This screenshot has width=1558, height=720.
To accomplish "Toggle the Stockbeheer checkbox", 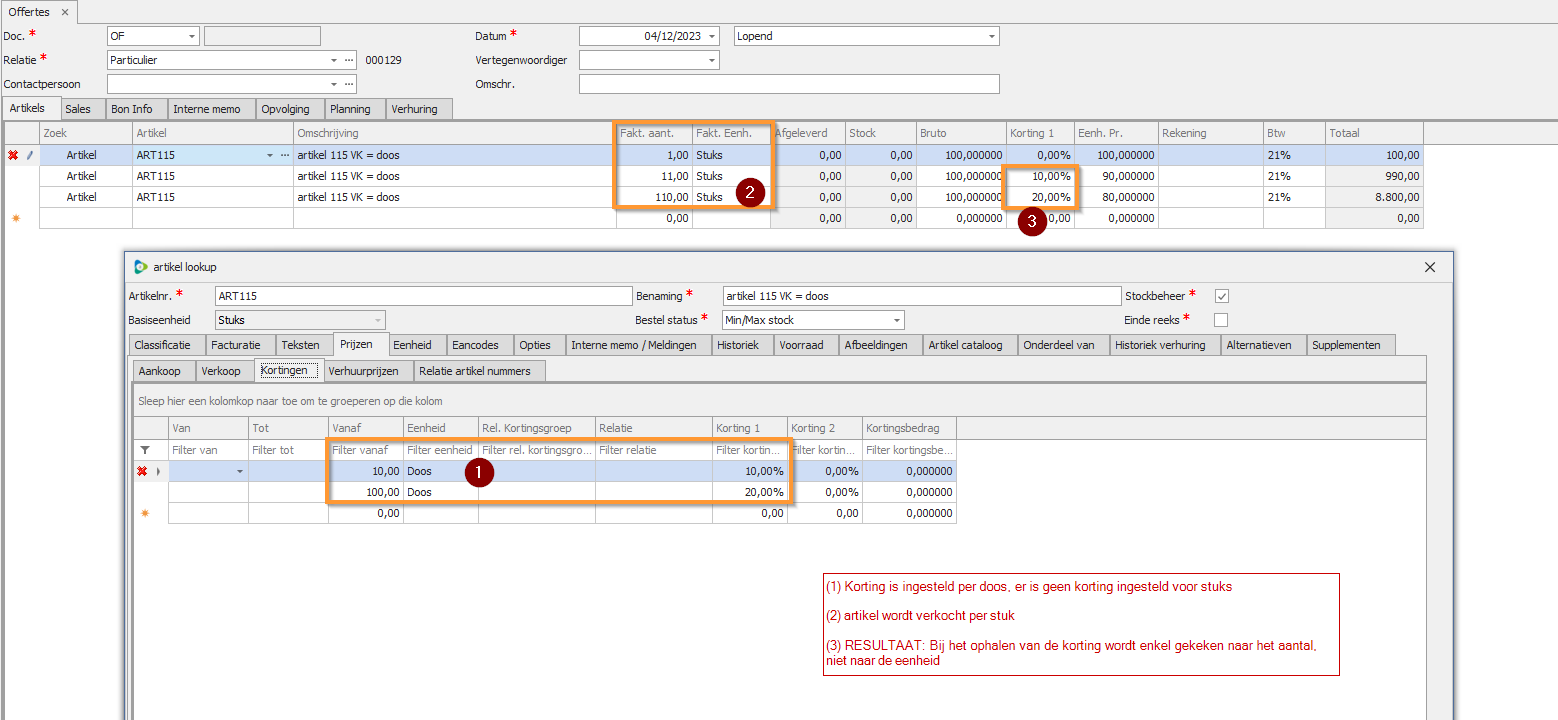I will [1221, 296].
